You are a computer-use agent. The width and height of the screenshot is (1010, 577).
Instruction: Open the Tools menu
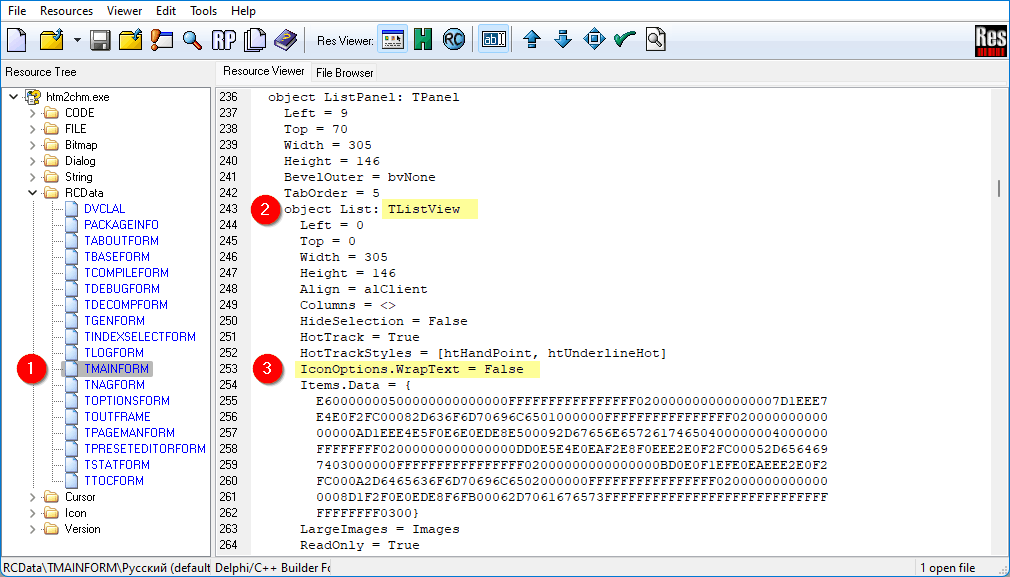(204, 11)
